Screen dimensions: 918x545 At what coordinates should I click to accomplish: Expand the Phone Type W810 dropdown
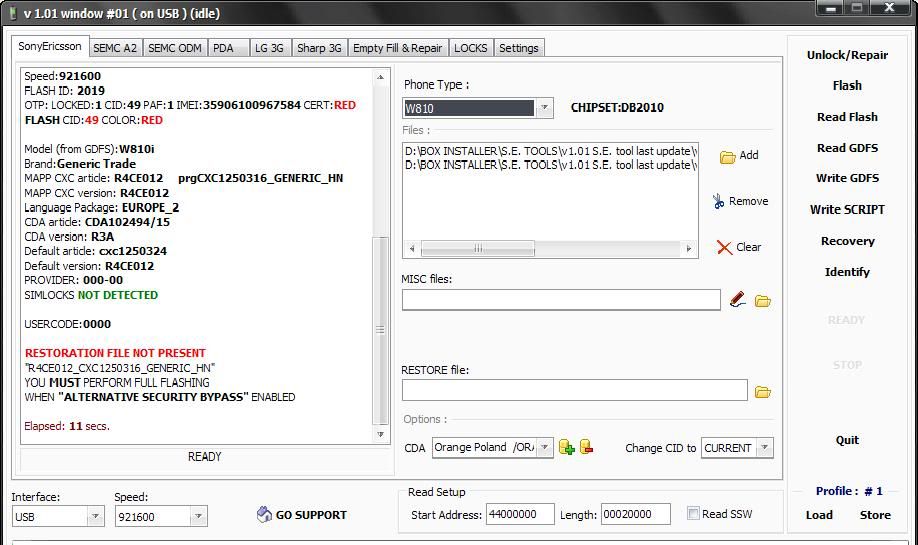(544, 108)
